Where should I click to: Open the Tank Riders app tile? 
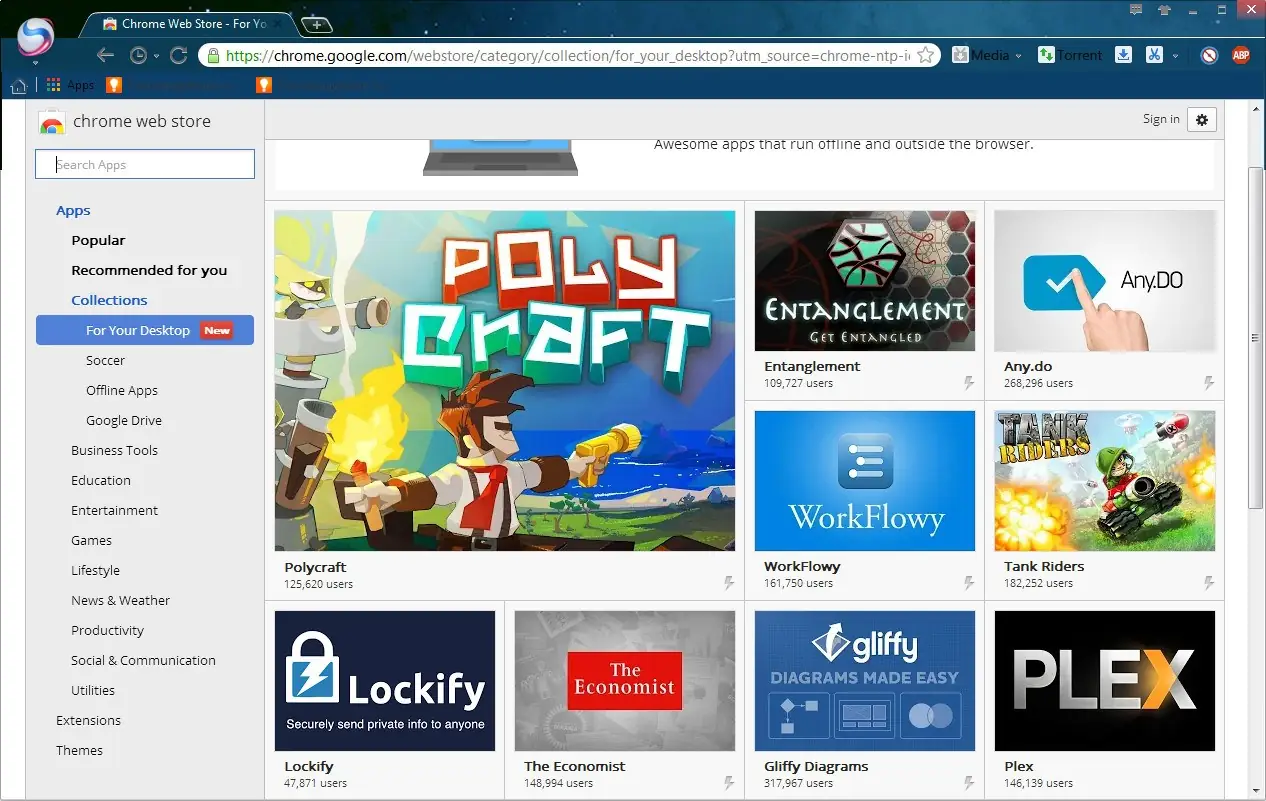point(1105,500)
